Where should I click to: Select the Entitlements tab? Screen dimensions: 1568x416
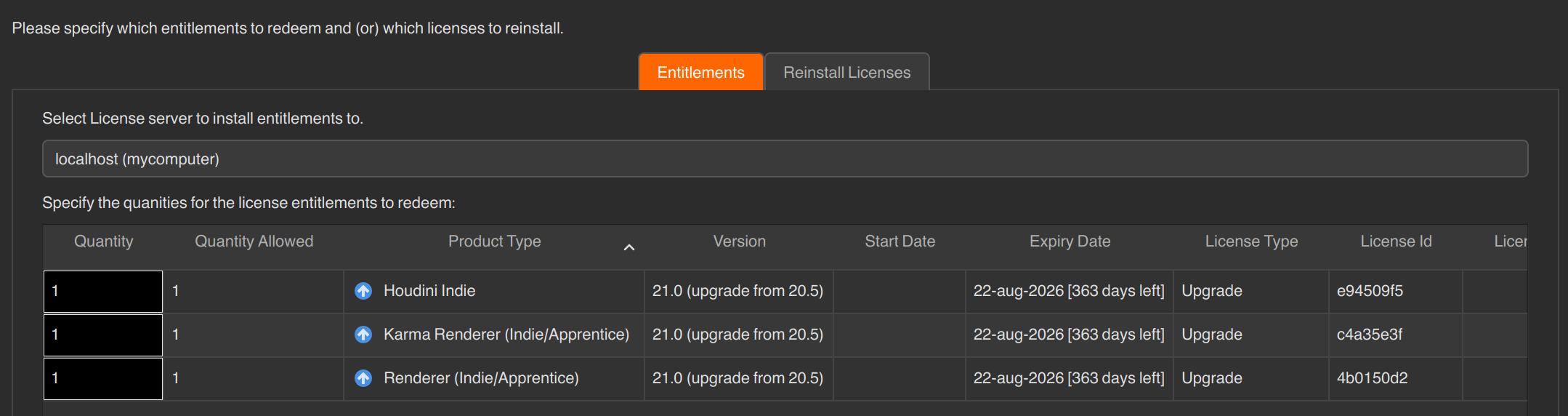click(x=700, y=72)
